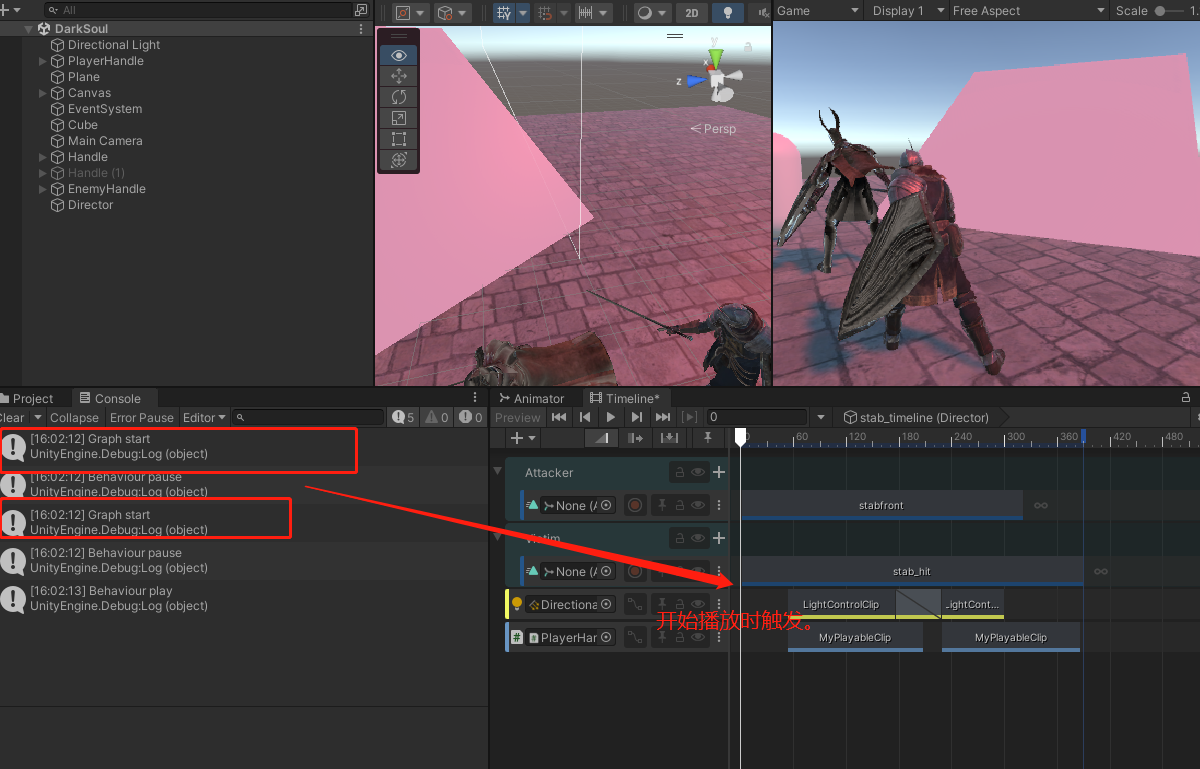Mute the Directional Light track eye icon
Viewport: 1200px width, 769px height.
698,604
